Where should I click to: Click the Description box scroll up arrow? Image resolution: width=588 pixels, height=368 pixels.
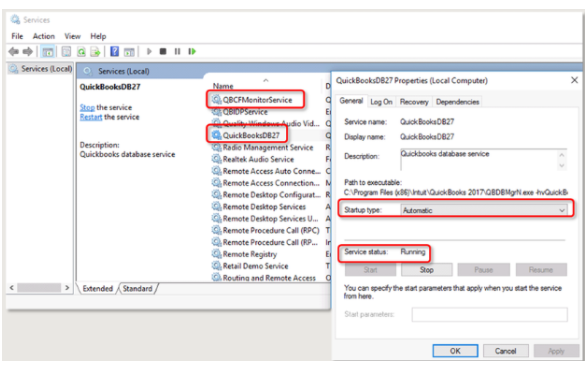pyautogui.click(x=562, y=155)
